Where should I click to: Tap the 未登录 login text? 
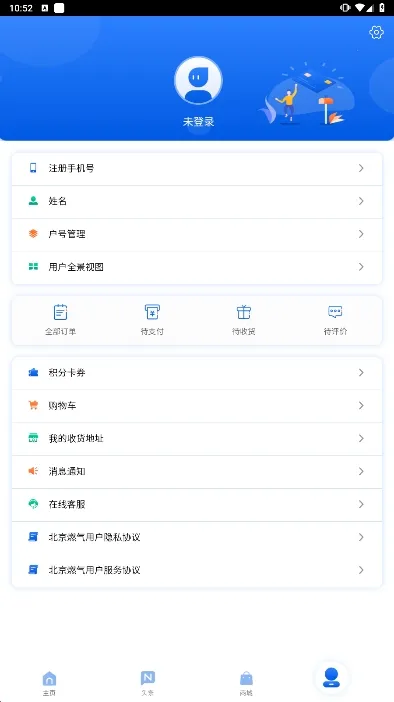click(x=198, y=121)
